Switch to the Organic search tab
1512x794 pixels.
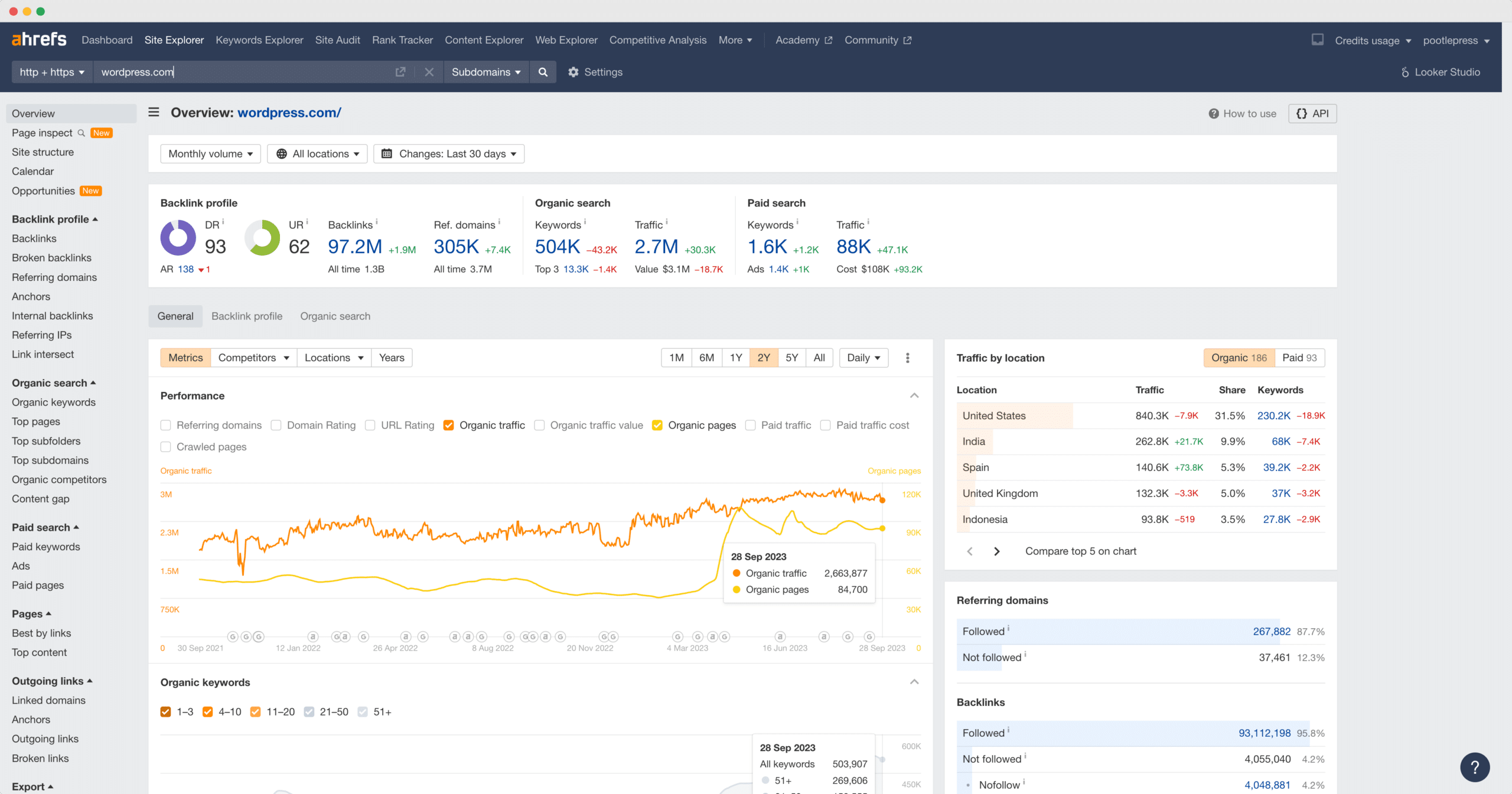pos(335,316)
